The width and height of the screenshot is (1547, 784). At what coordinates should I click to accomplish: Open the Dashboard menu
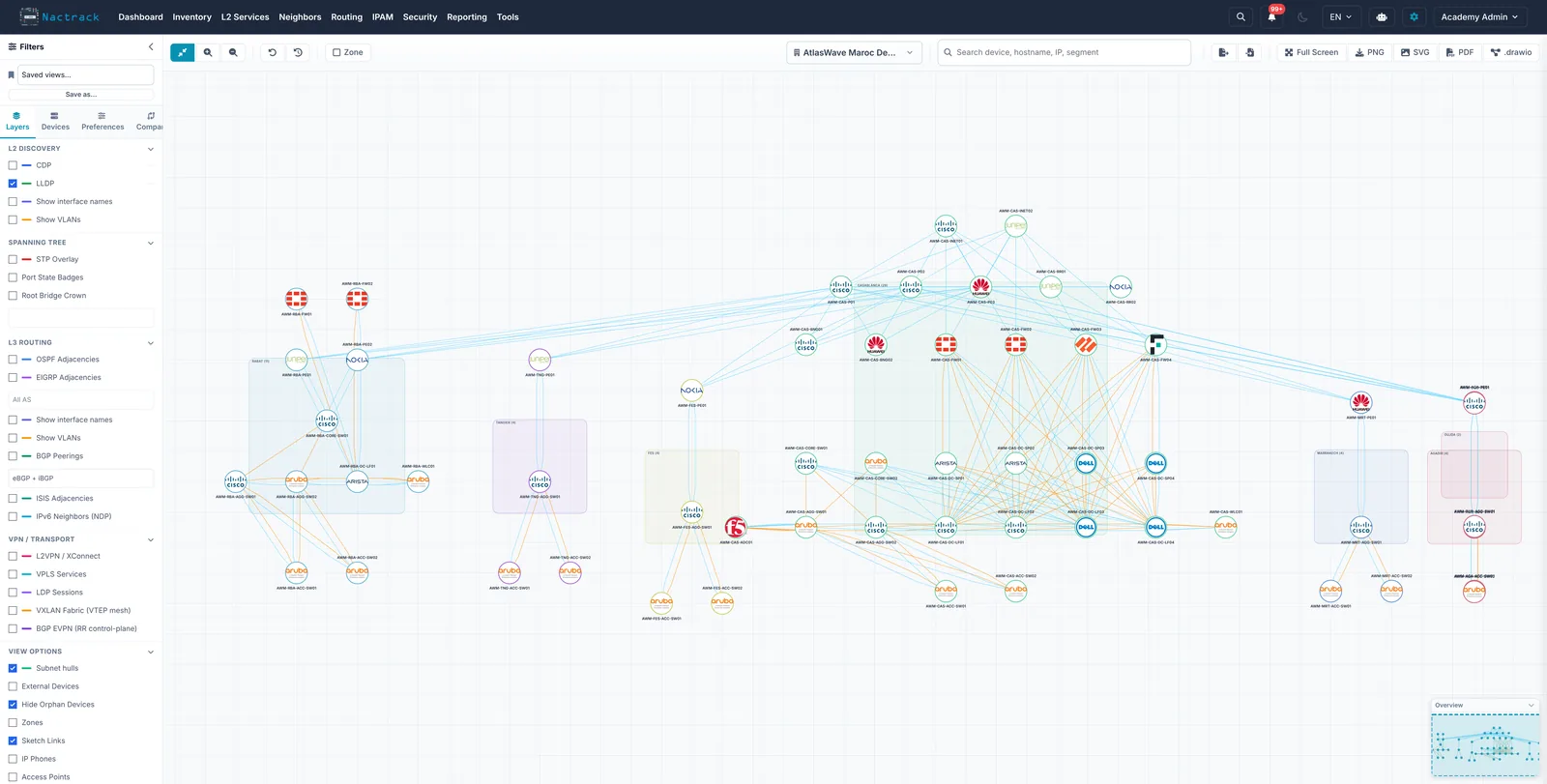point(141,16)
